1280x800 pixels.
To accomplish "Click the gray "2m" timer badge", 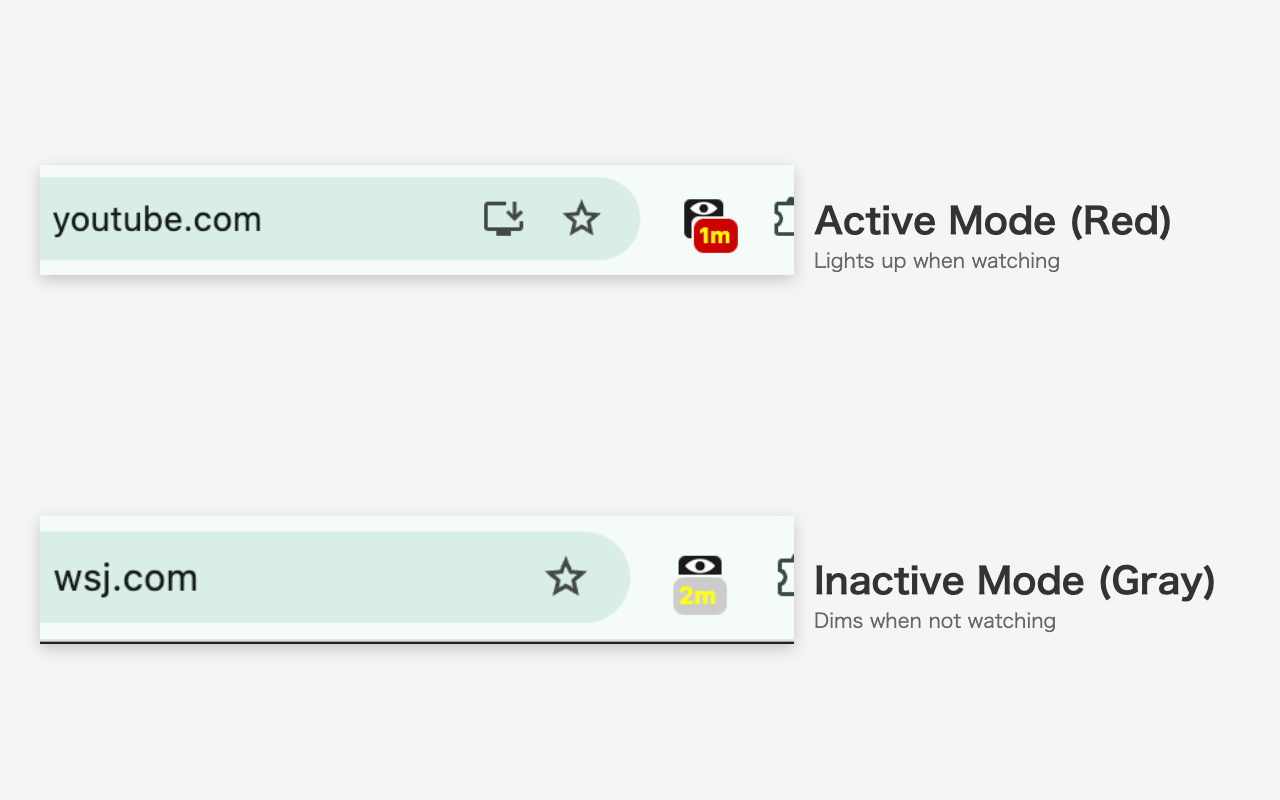I will 699,597.
